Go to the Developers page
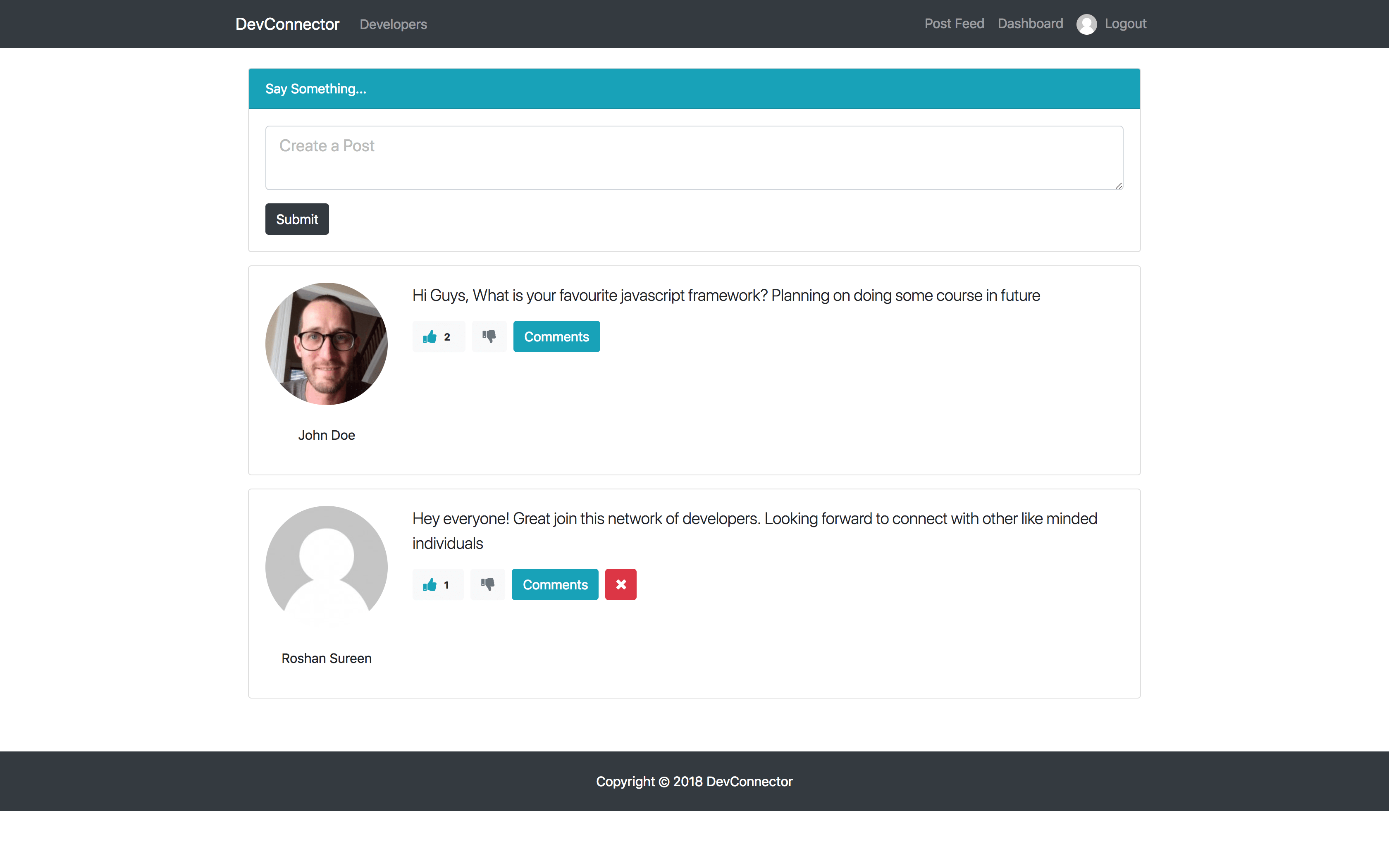Screen dimensions: 1389x868 (393, 24)
